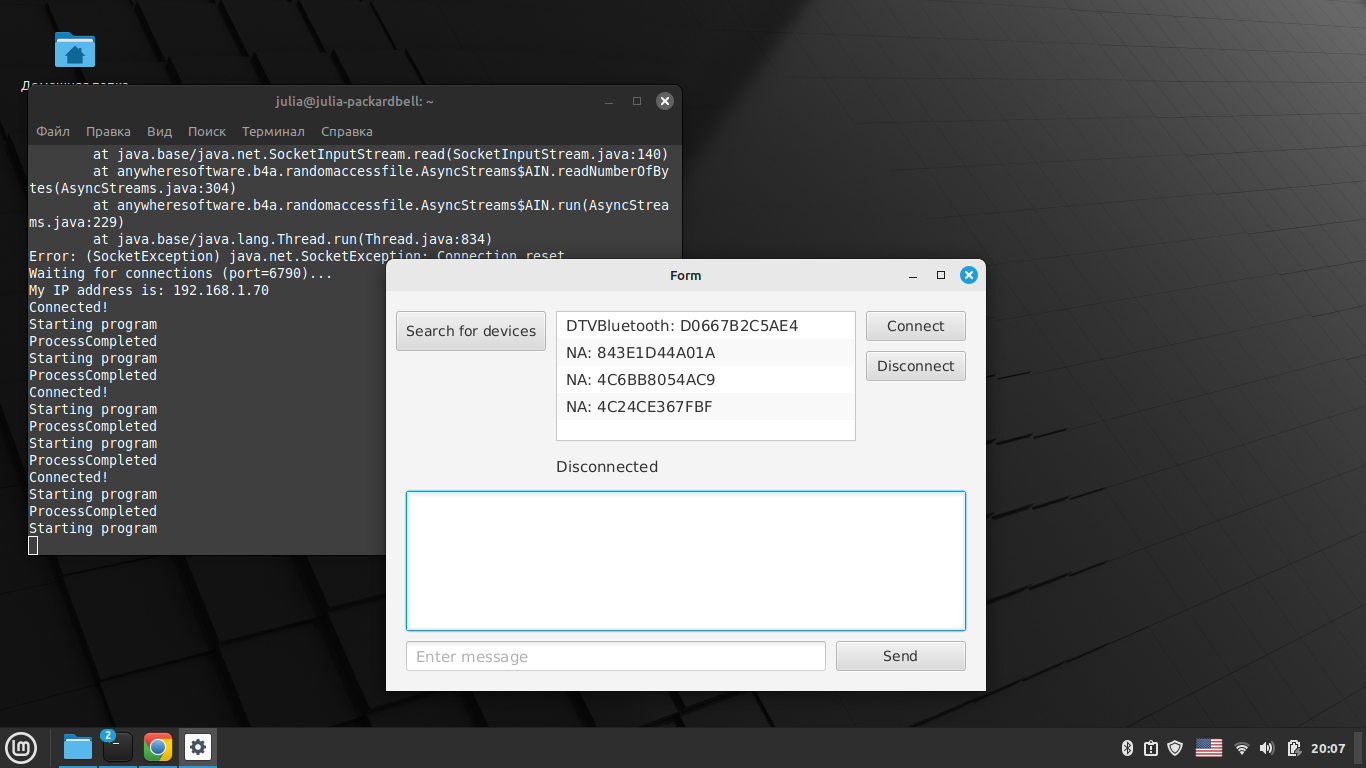Image resolution: width=1366 pixels, height=768 pixels.
Task: Minimize the Form window
Action: [x=913, y=275]
